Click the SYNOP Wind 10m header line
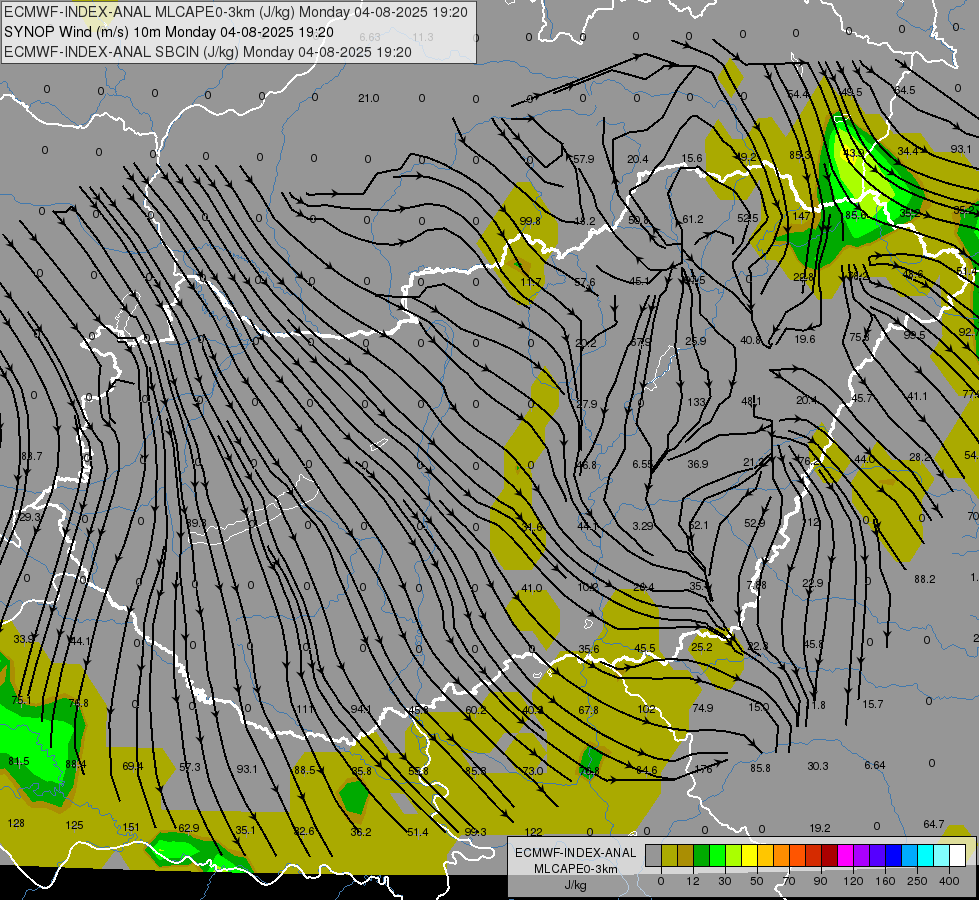The image size is (979, 900). pyautogui.click(x=169, y=32)
